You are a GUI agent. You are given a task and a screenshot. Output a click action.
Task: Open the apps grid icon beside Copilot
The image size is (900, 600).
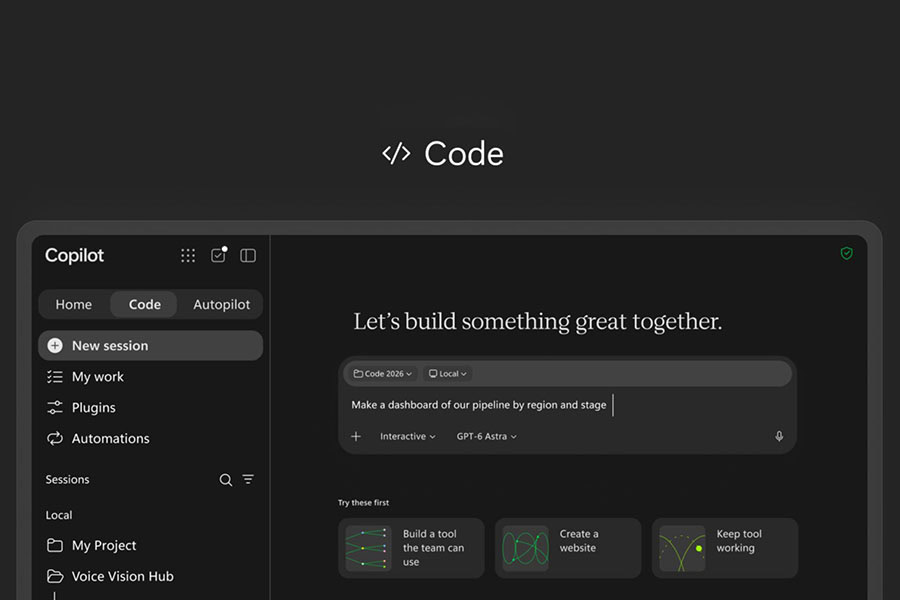(188, 256)
